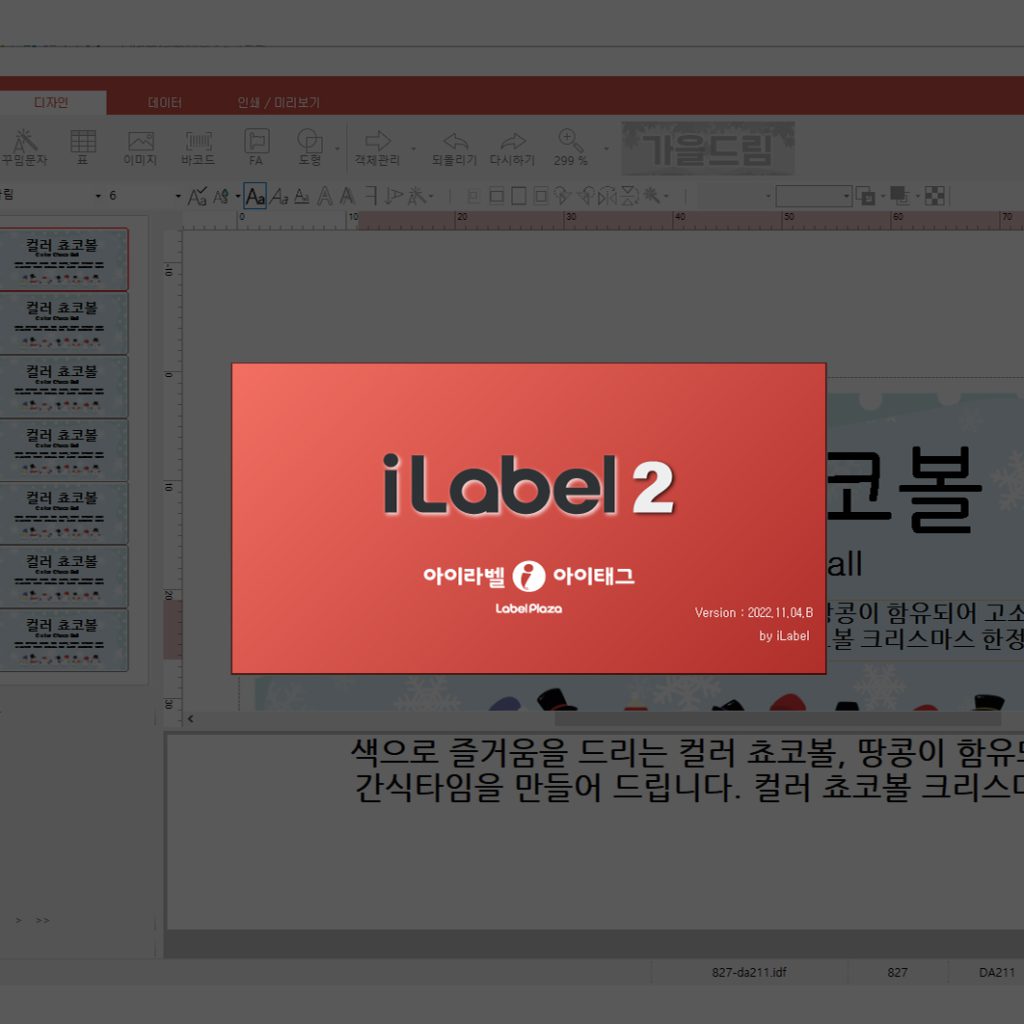This screenshot has height=1024, width=1024.
Task: Click the 299 % zoom magnifier
Action: [x=570, y=146]
